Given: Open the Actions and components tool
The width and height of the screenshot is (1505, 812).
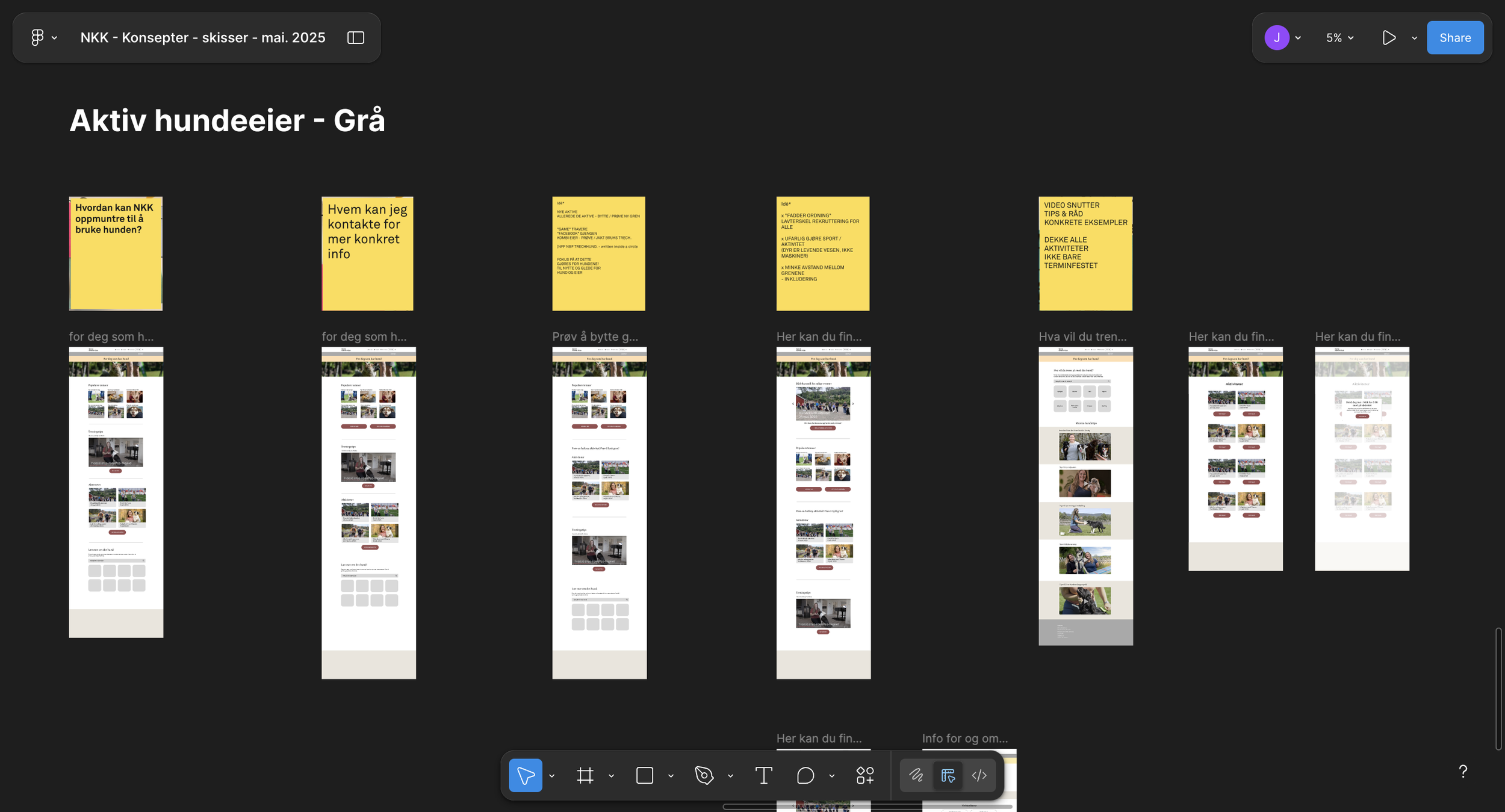Looking at the screenshot, I should point(865,775).
